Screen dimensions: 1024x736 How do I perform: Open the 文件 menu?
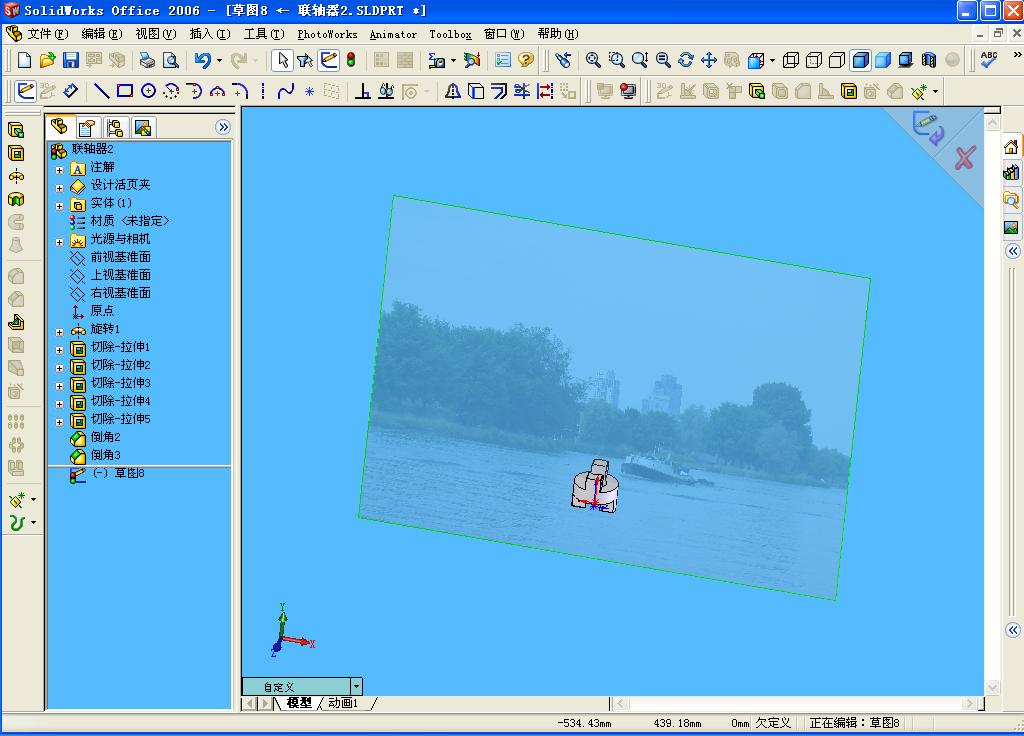[x=47, y=33]
